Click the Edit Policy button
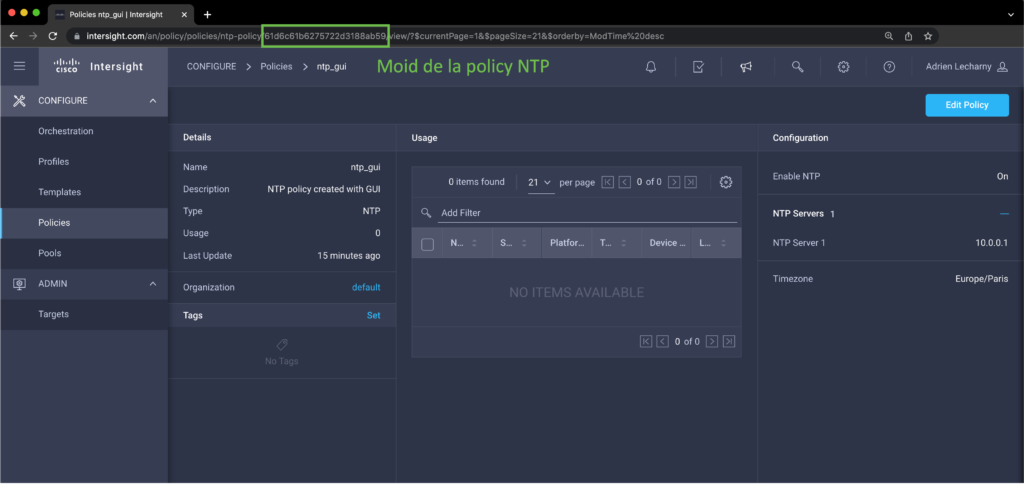The width and height of the screenshot is (1024, 484). click(x=966, y=105)
